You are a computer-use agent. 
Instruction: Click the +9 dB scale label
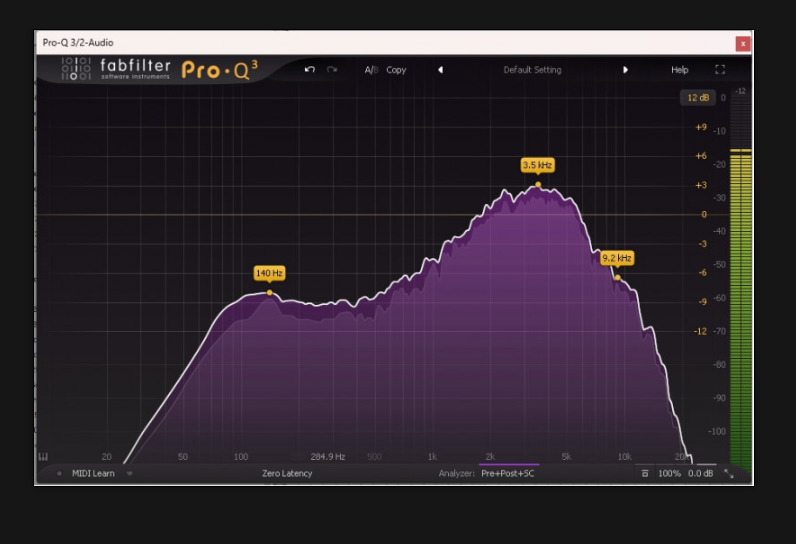click(x=701, y=127)
